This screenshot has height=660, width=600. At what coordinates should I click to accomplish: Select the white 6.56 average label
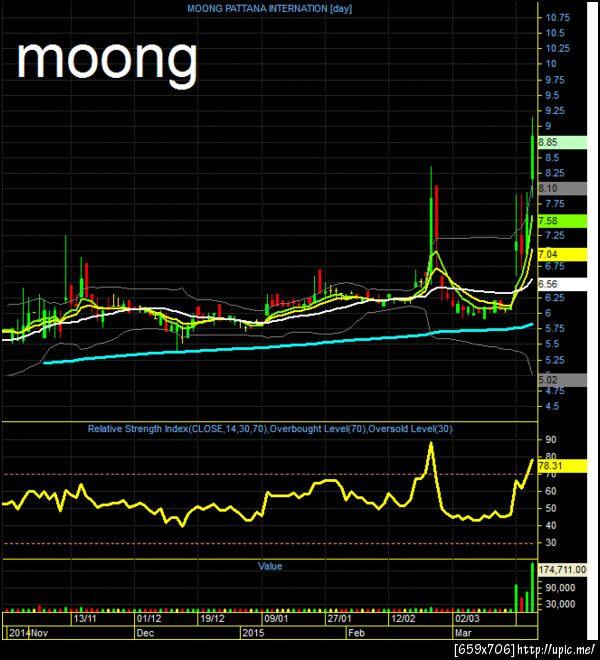coord(563,284)
